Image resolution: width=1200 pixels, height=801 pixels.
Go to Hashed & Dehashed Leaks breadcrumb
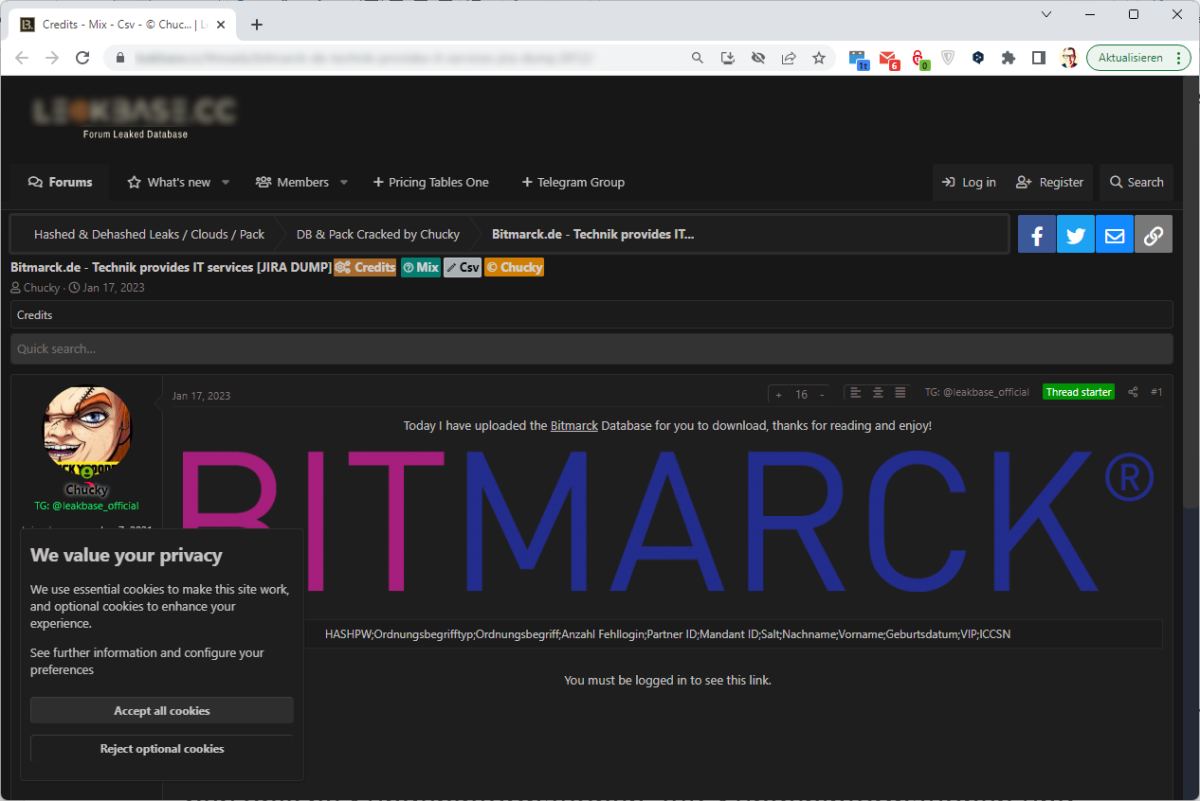pos(149,235)
